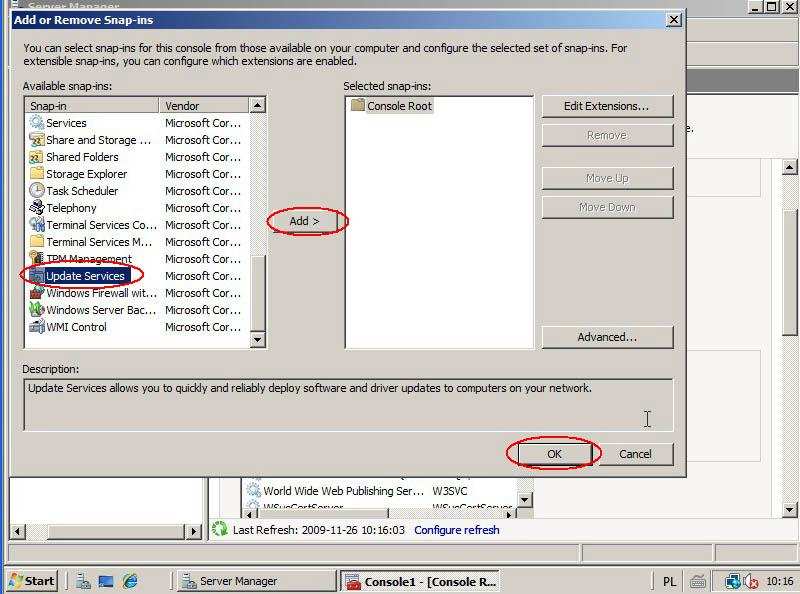This screenshot has height=594, width=800.
Task: Click the Advanced button
Action: point(607,337)
